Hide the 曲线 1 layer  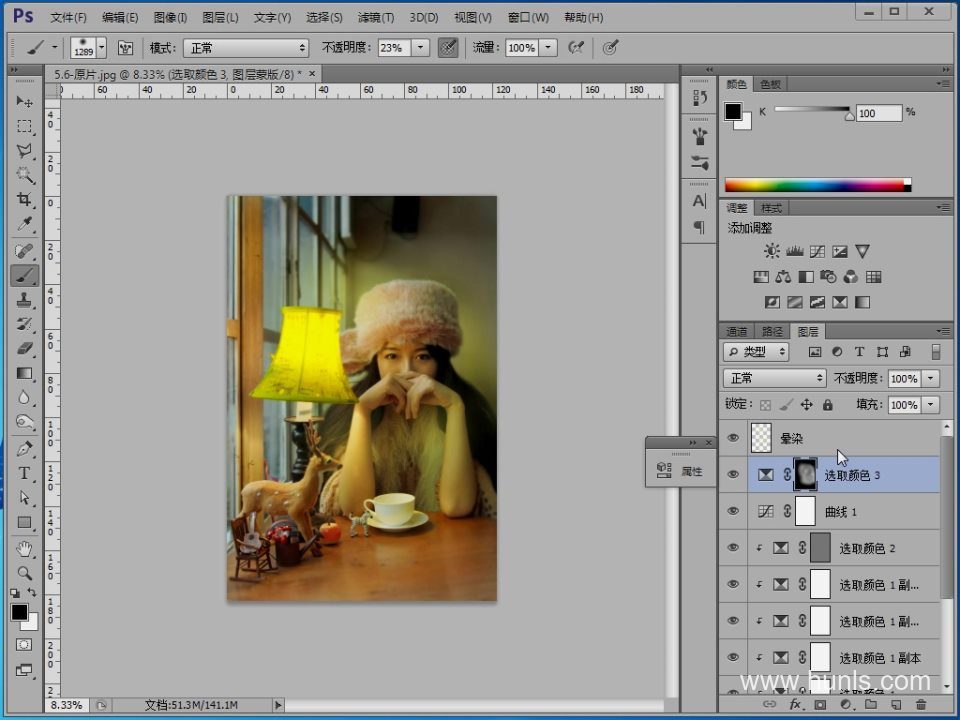(x=733, y=511)
